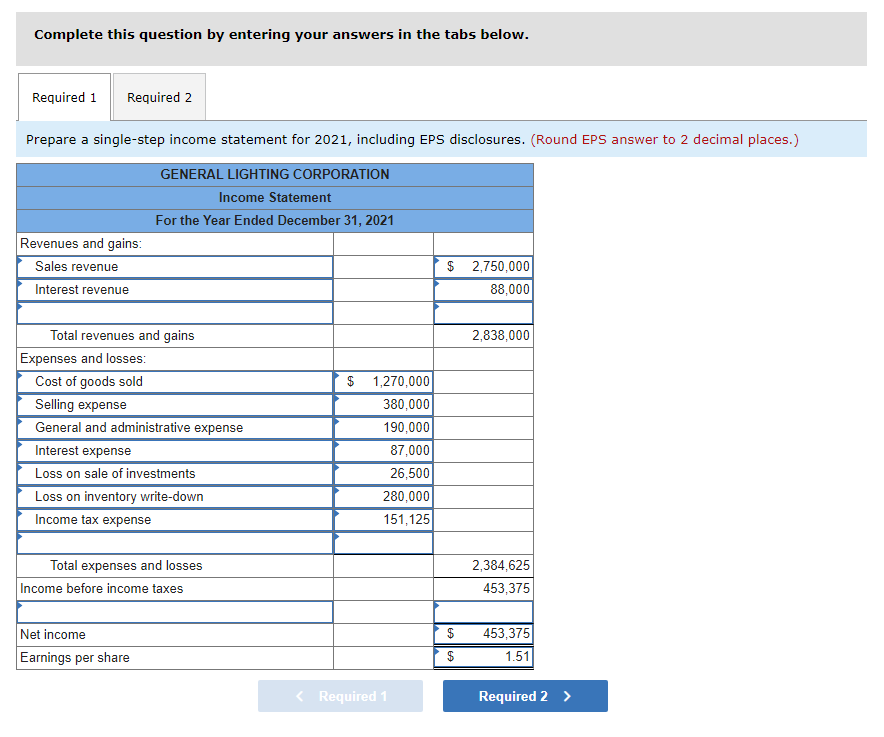Switch to the Required 2 tab
Screen dimensions: 884x737
pyautogui.click(x=159, y=97)
